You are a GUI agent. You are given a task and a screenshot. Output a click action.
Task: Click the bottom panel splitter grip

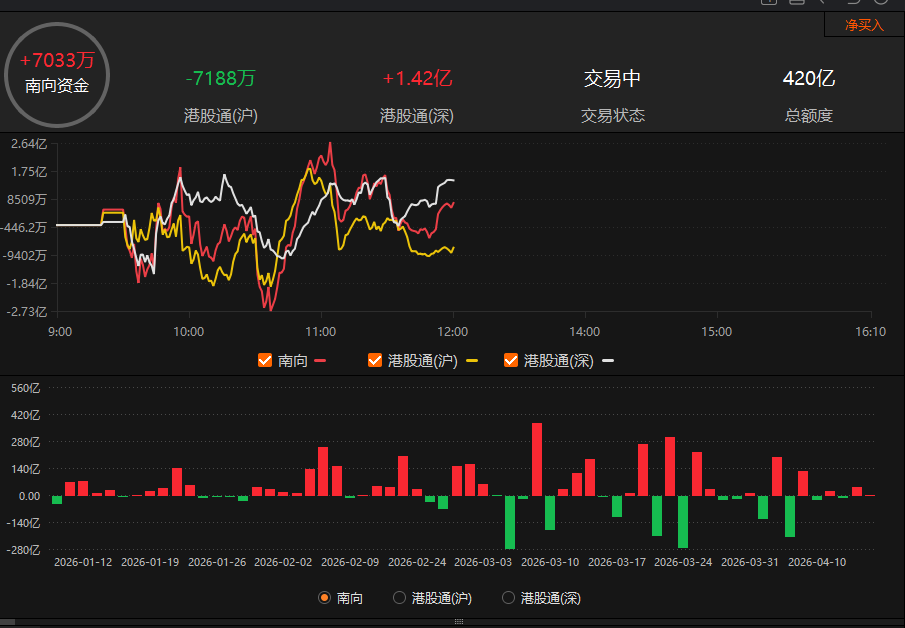tap(452, 621)
